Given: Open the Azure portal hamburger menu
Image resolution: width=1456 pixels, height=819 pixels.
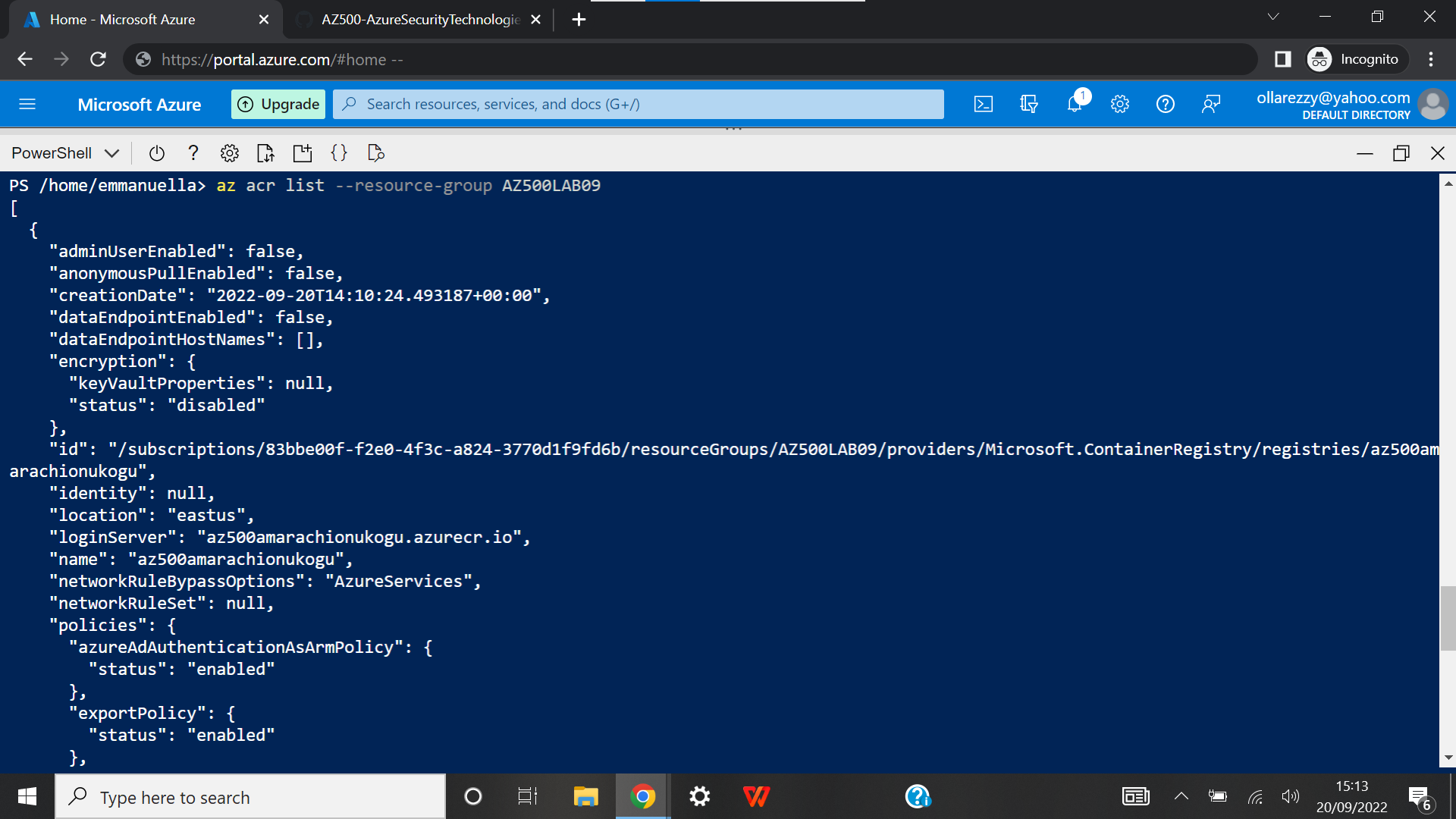Looking at the screenshot, I should click(27, 105).
